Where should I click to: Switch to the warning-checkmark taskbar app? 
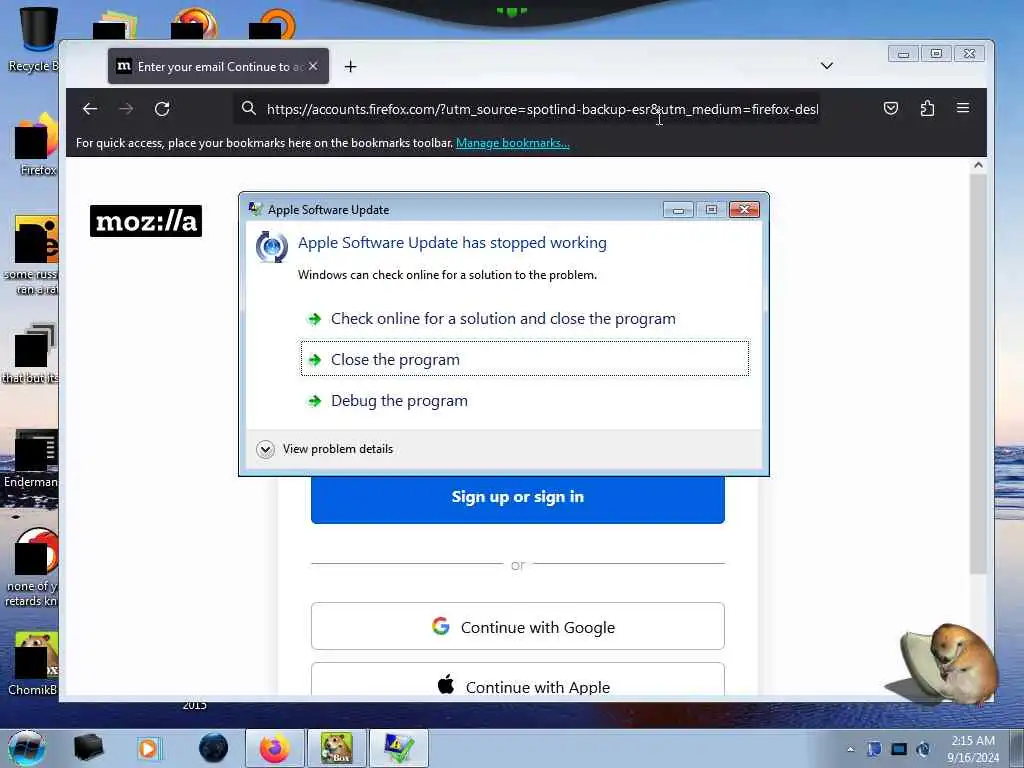click(399, 748)
